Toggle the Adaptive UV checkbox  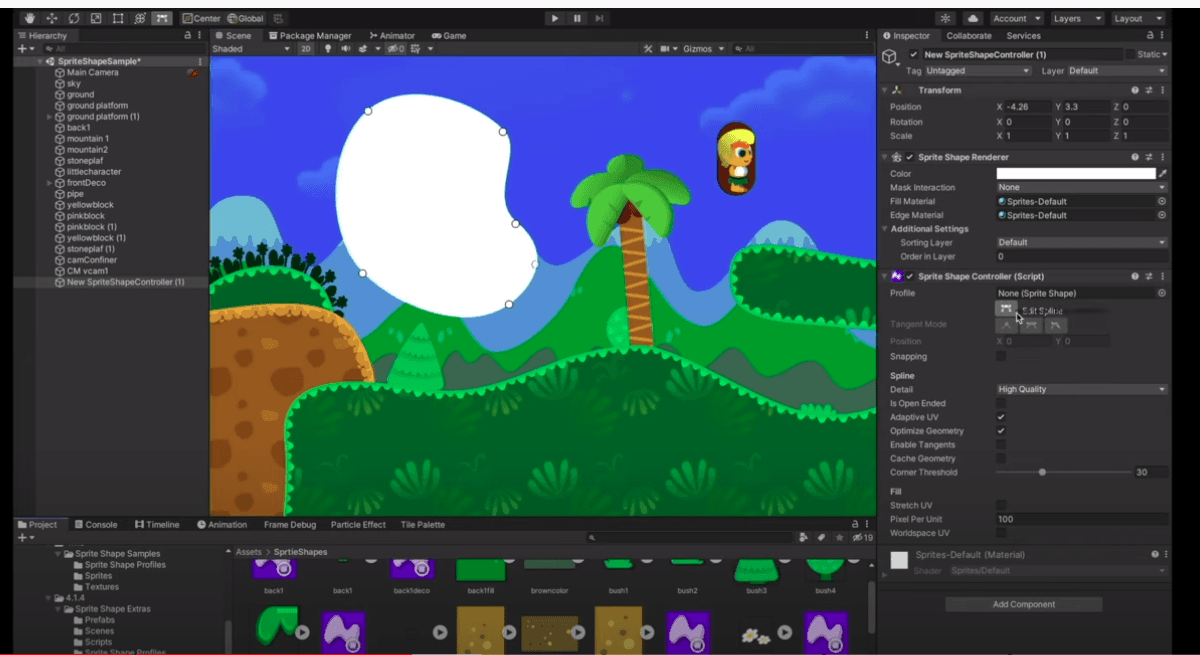tap(1001, 417)
